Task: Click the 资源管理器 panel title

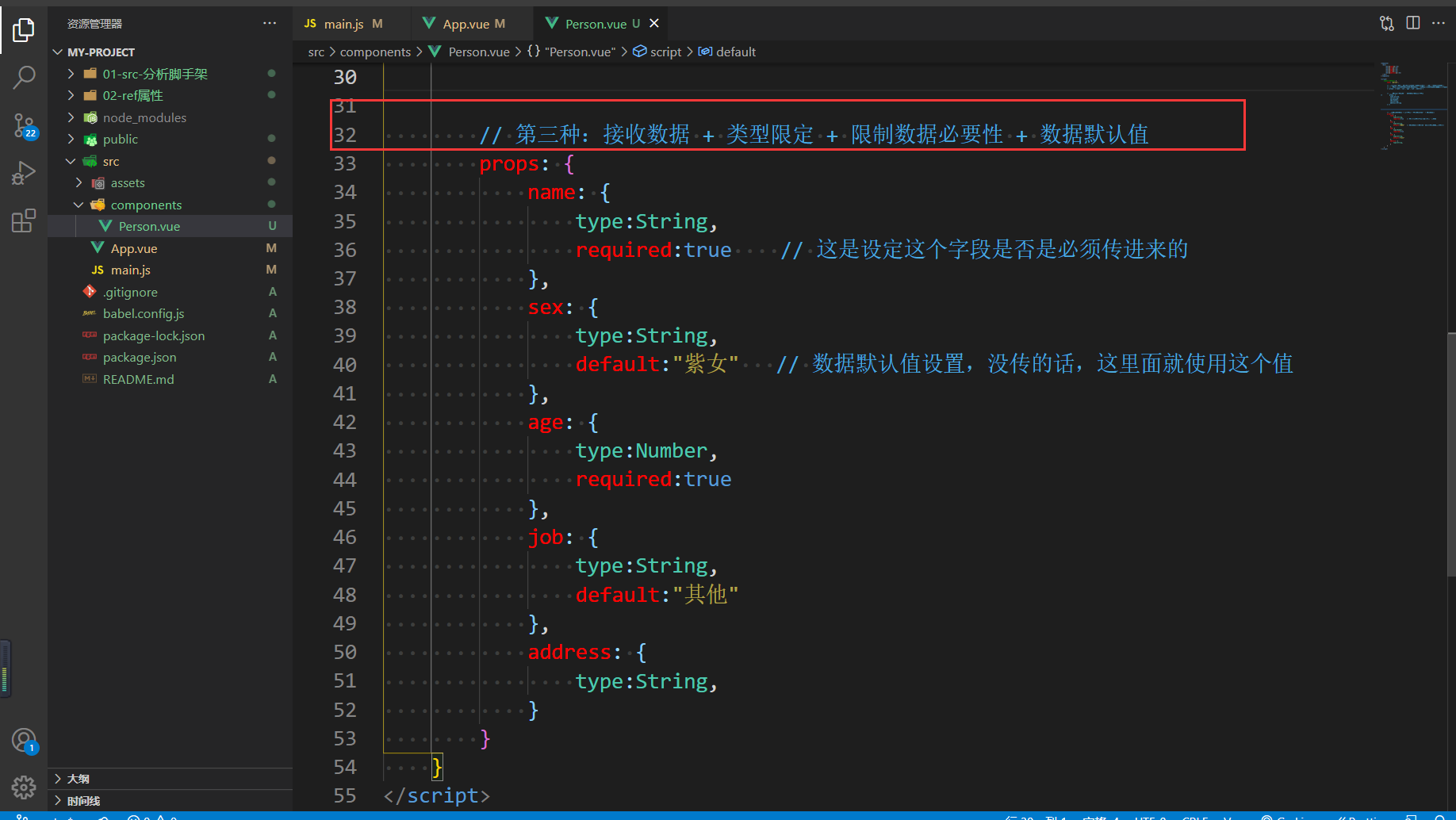Action: 94,24
